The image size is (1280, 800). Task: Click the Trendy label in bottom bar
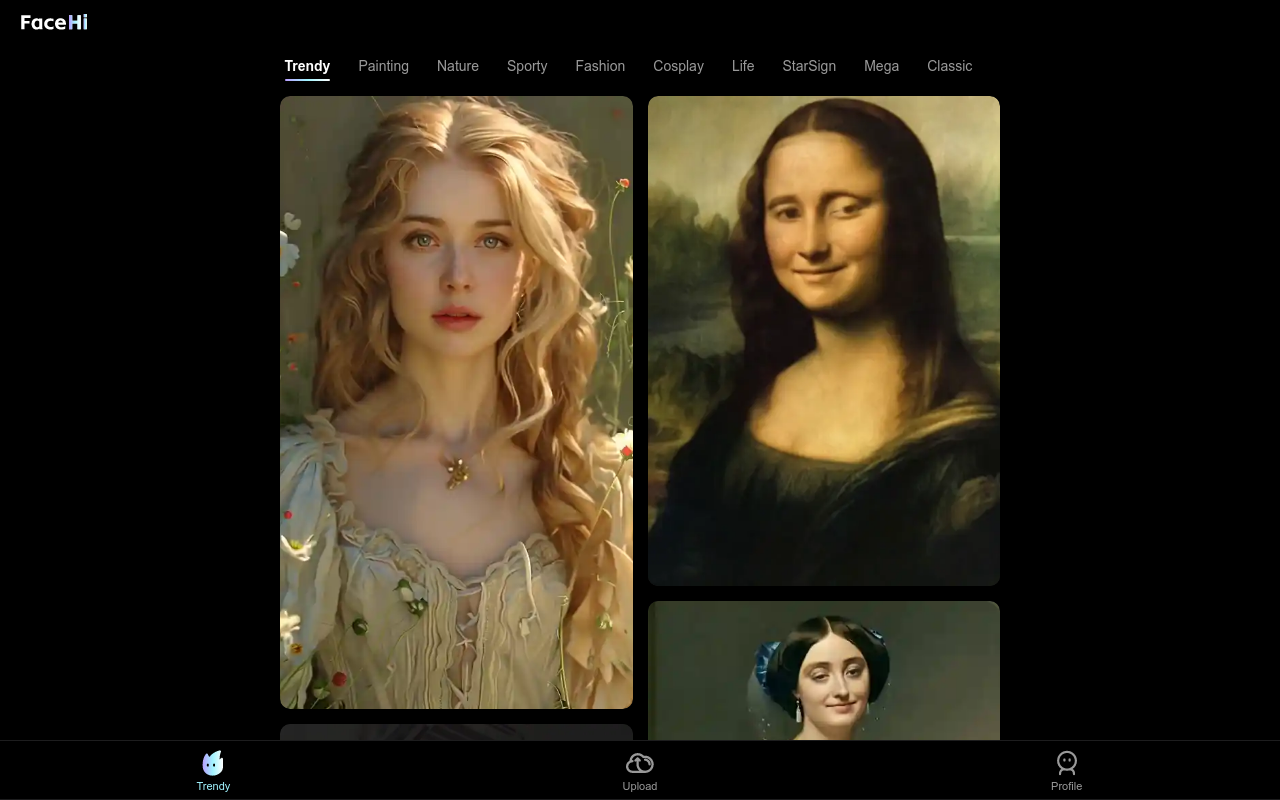tap(213, 786)
